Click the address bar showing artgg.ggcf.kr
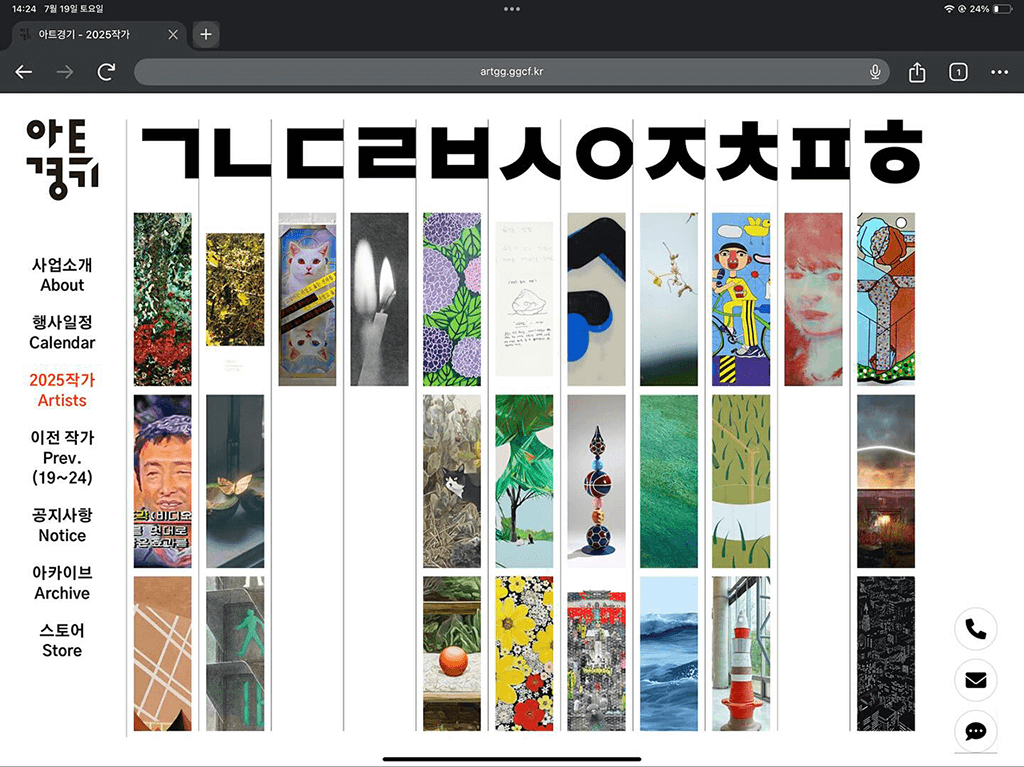 (510, 72)
